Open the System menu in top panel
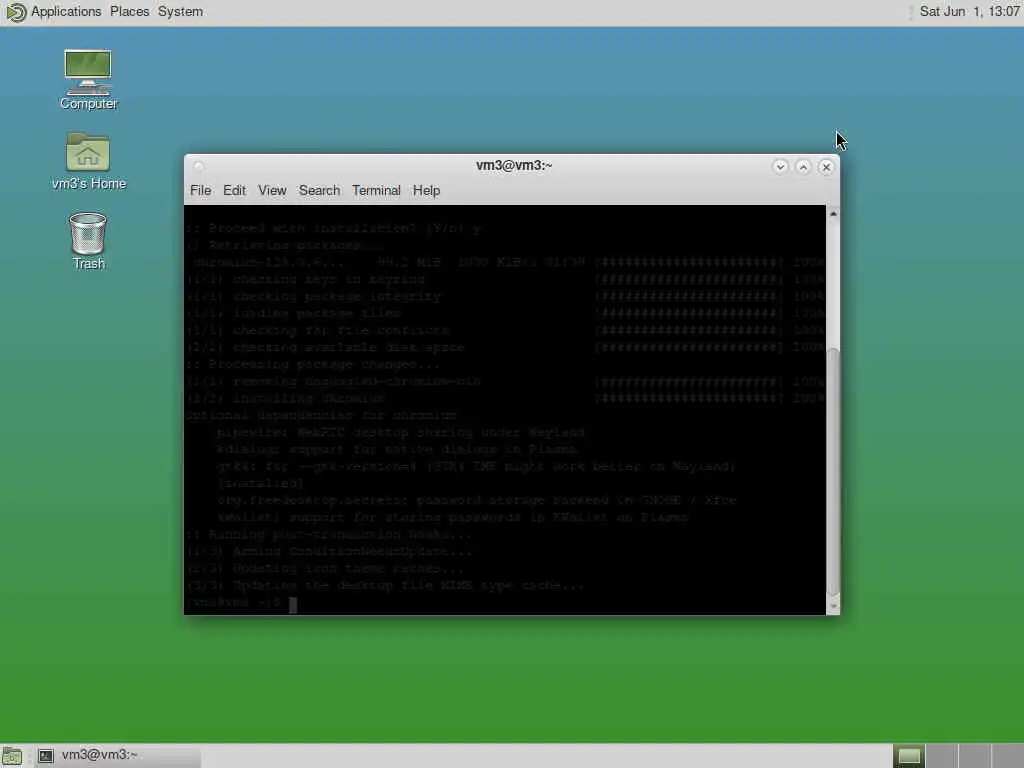 click(180, 12)
